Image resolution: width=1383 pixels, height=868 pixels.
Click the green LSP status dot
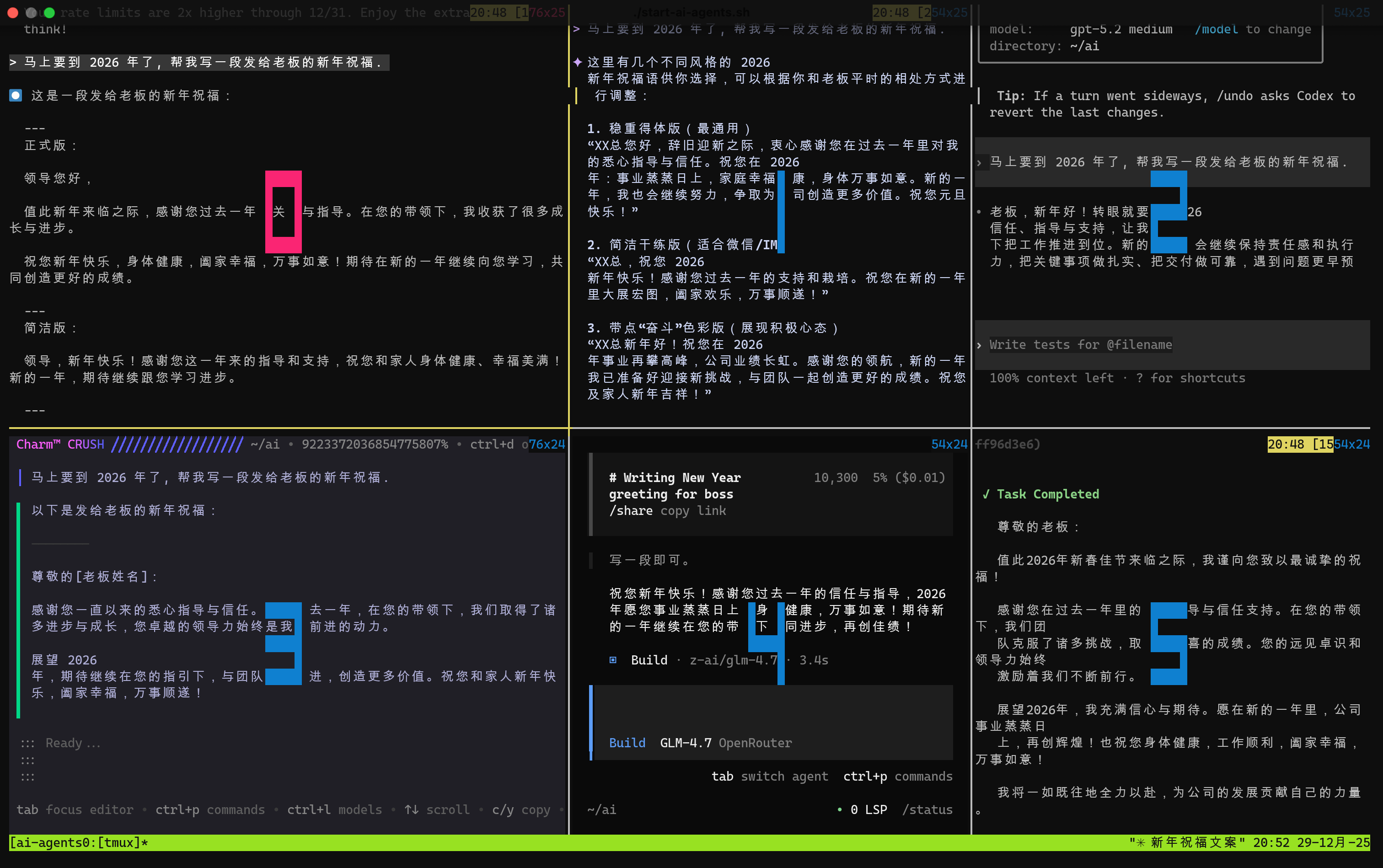click(839, 809)
